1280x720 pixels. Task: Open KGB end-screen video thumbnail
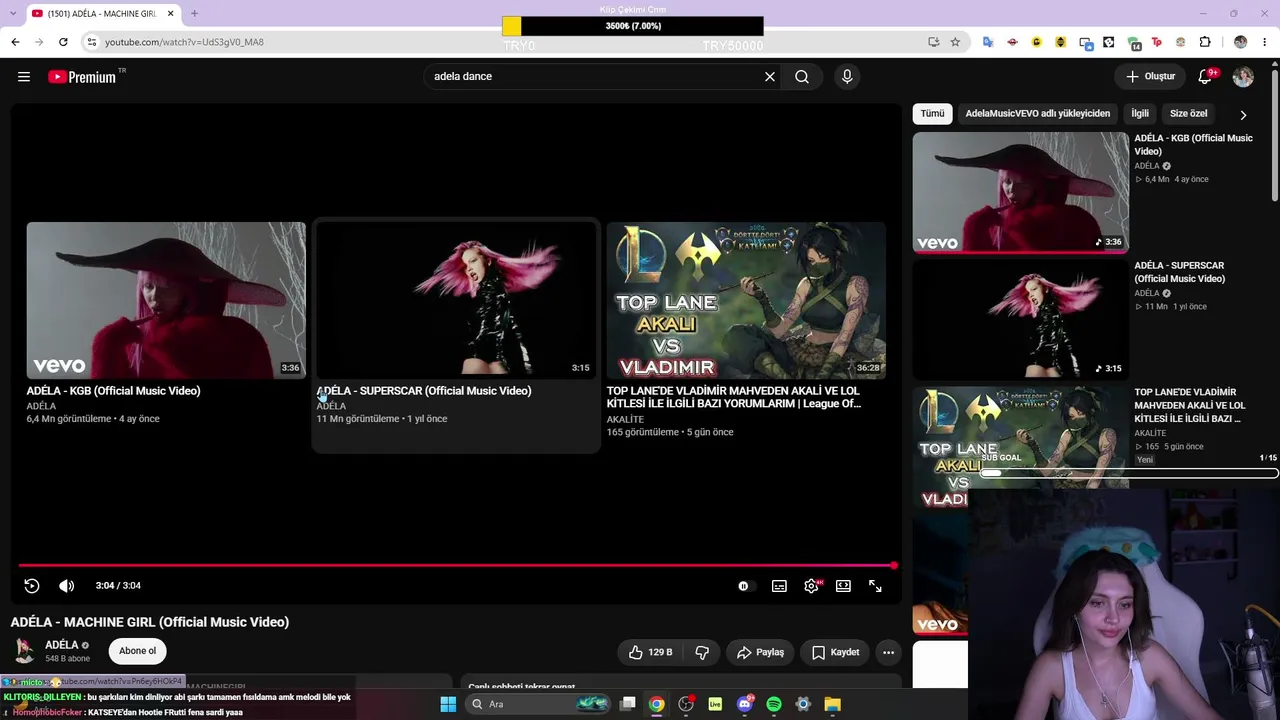coord(166,301)
